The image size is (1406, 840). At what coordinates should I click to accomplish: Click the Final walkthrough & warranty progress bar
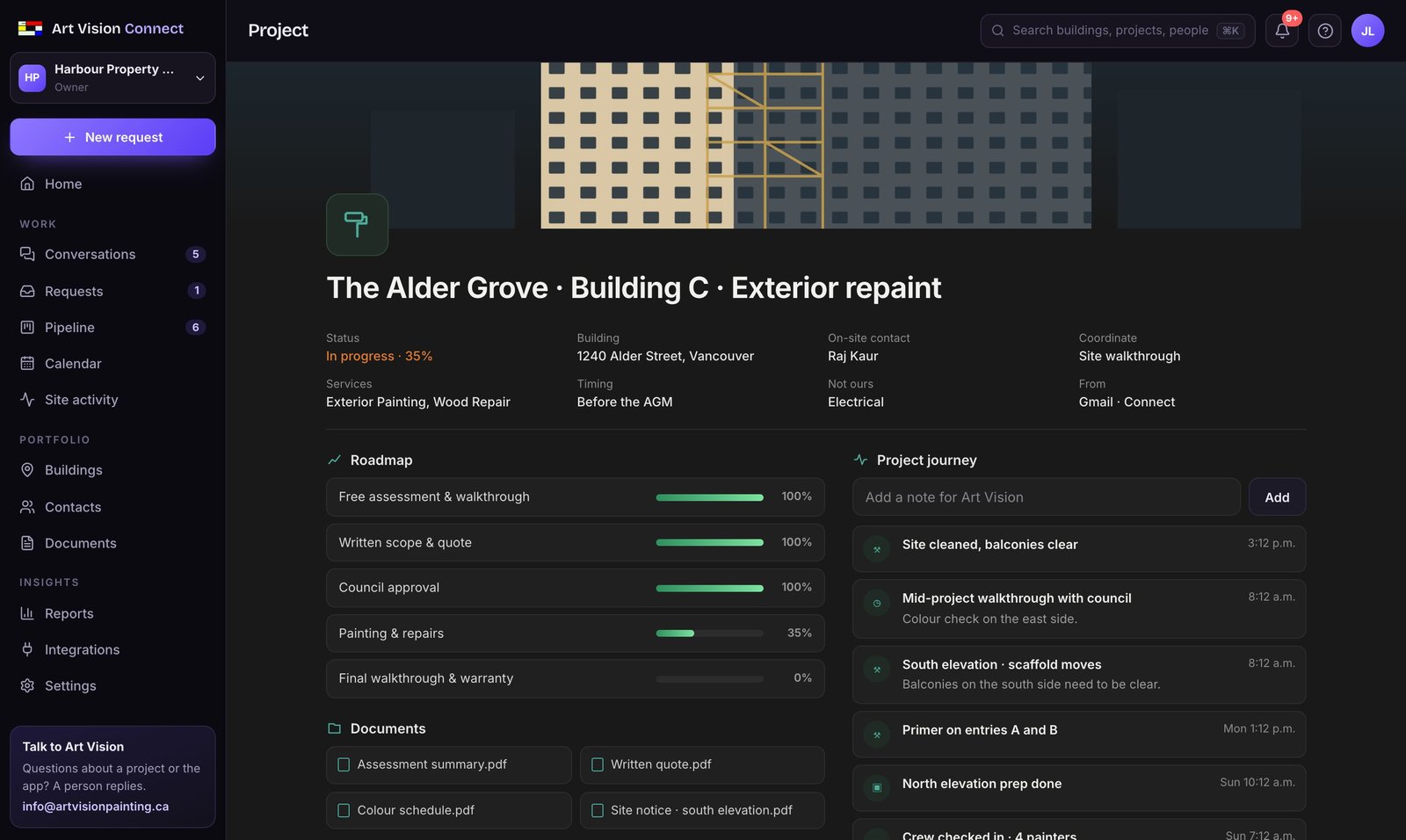(x=710, y=678)
